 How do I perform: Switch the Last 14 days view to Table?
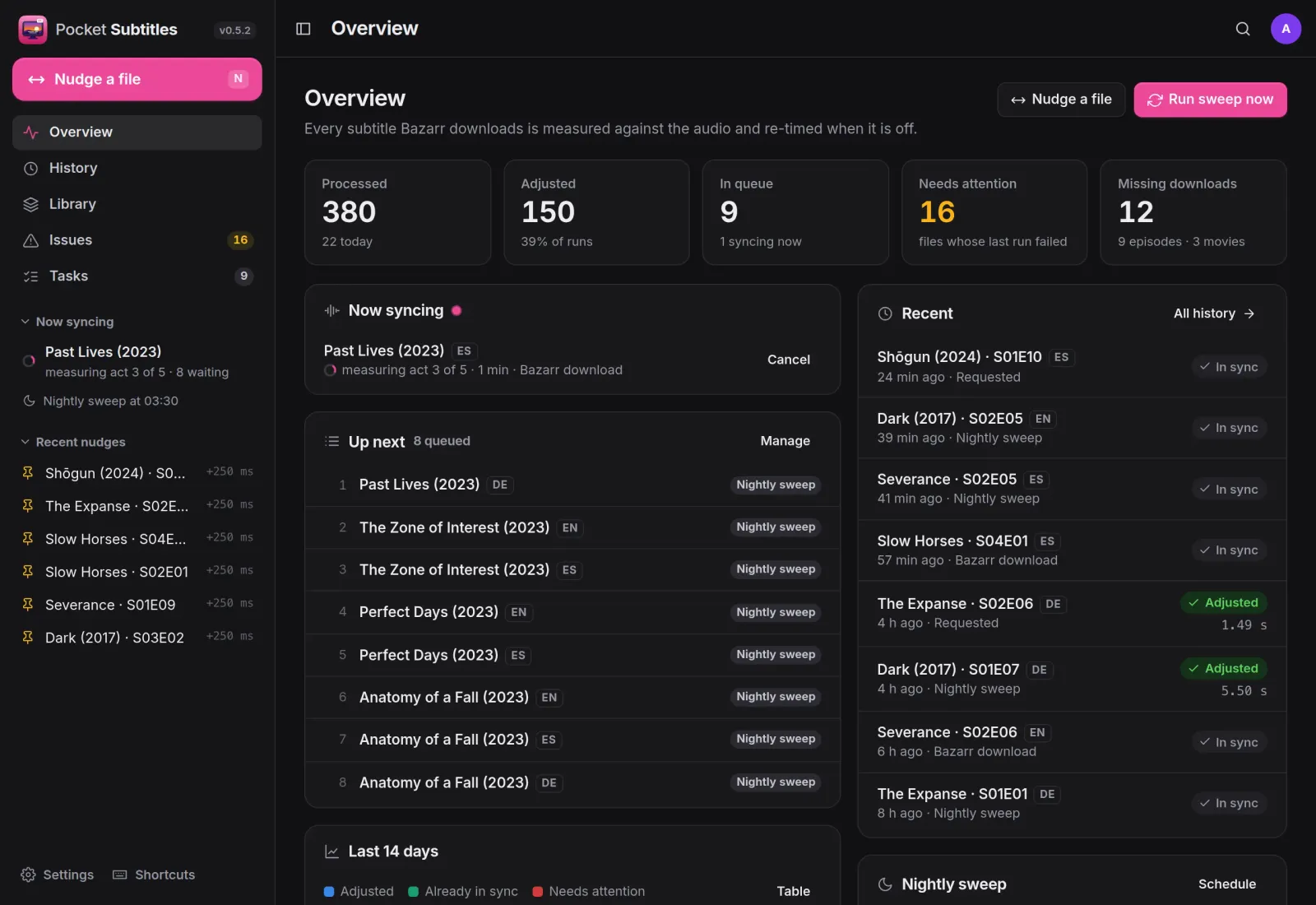(793, 891)
